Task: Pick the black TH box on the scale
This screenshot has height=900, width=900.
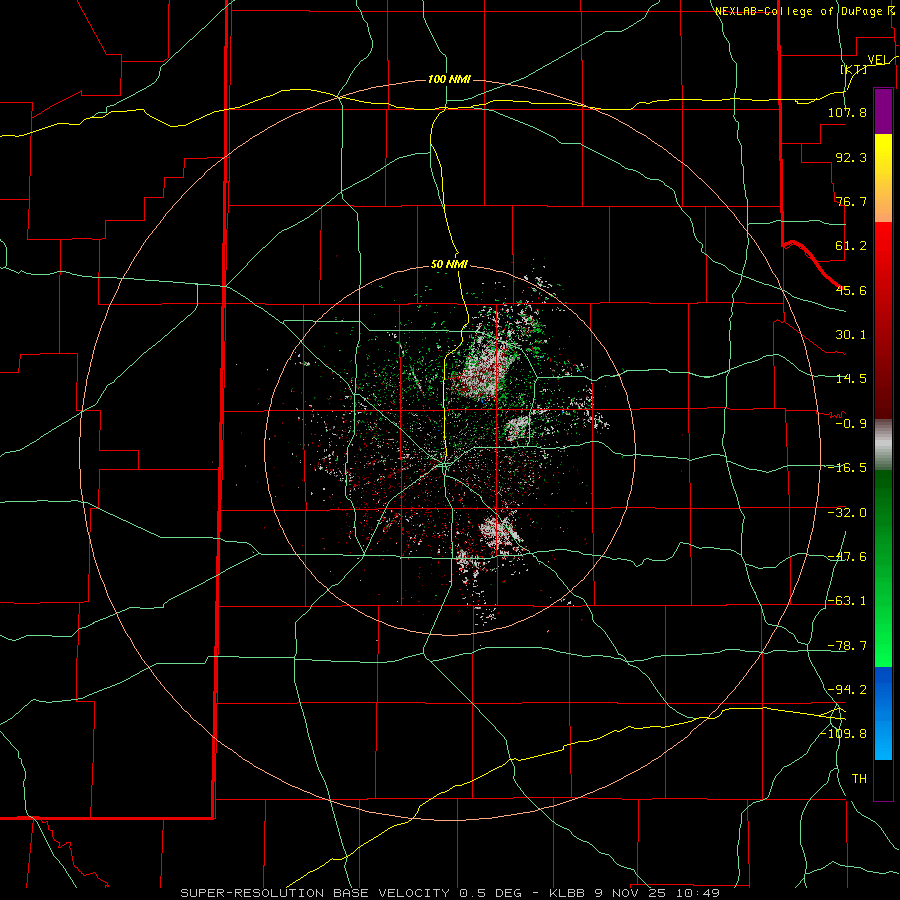Action: tap(883, 780)
